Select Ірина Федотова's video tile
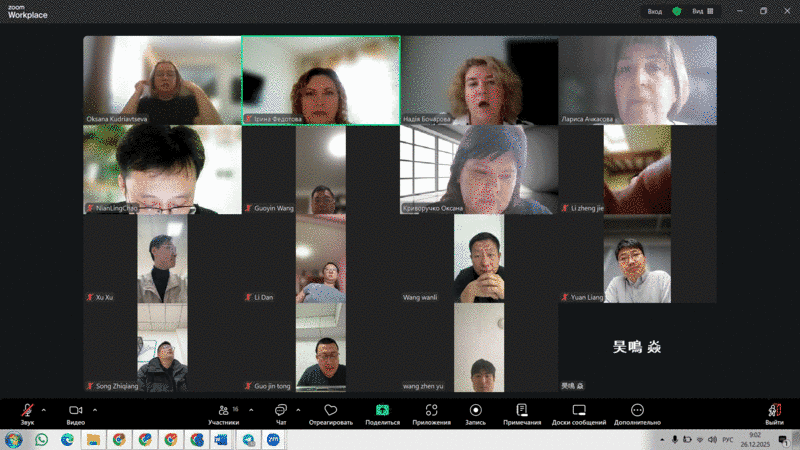The width and height of the screenshot is (800, 450). (320, 80)
